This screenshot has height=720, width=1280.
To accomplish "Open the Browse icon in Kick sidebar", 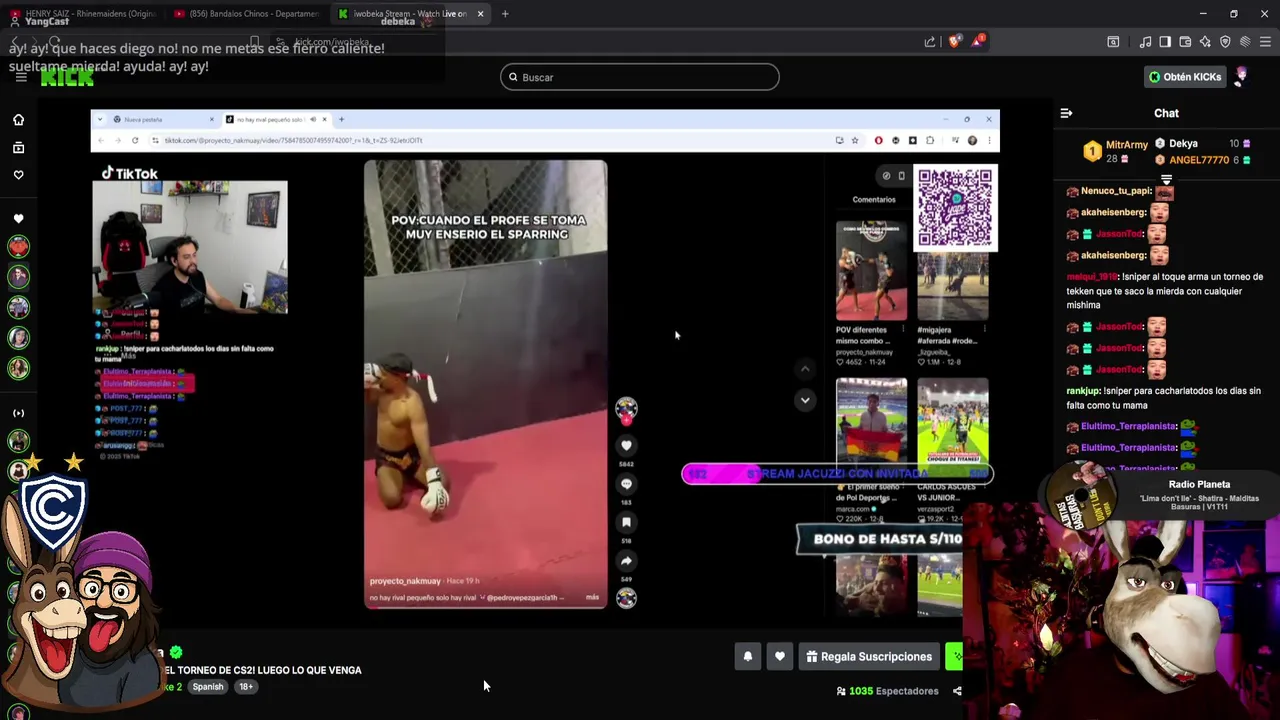I will click(x=18, y=148).
